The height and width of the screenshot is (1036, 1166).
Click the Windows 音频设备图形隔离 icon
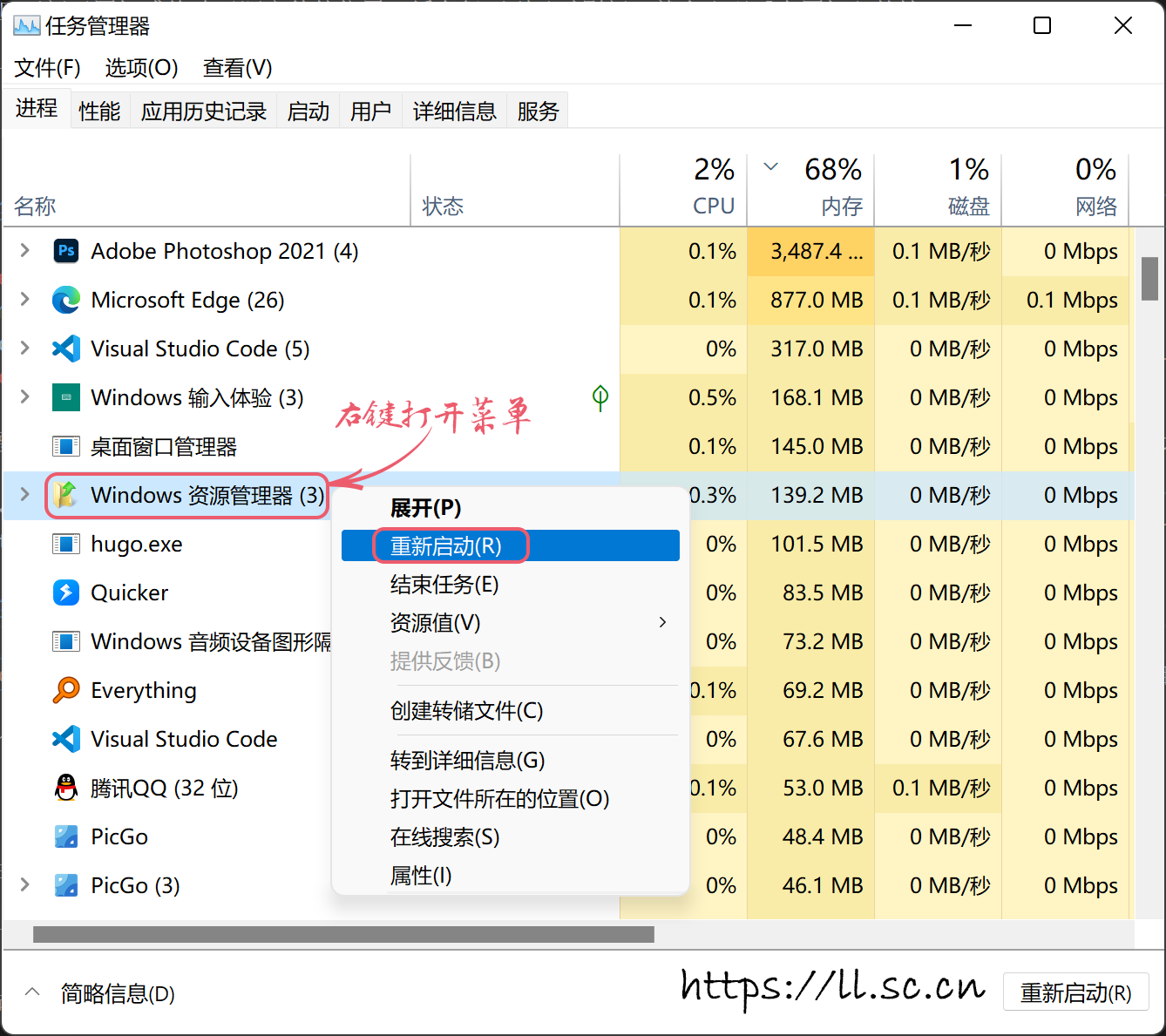coord(66,641)
